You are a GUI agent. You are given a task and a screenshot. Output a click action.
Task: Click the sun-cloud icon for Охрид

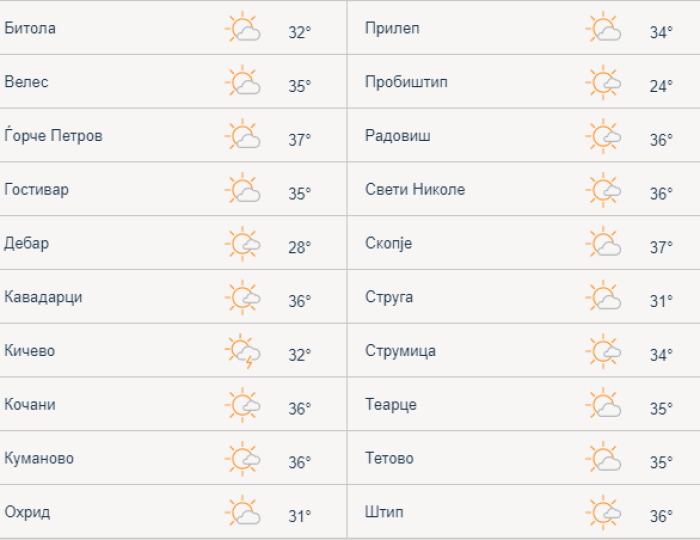coord(243,512)
